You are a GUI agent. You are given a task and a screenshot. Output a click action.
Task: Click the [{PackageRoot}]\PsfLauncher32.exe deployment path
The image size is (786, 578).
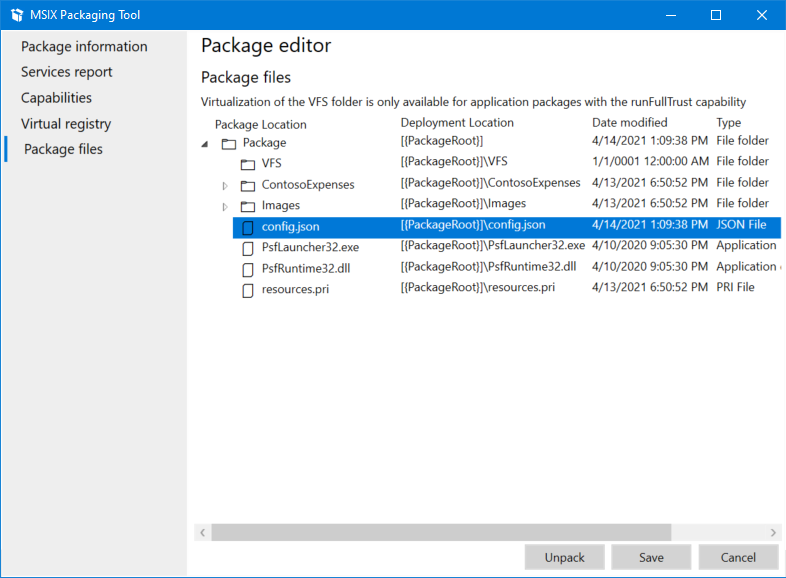click(493, 246)
